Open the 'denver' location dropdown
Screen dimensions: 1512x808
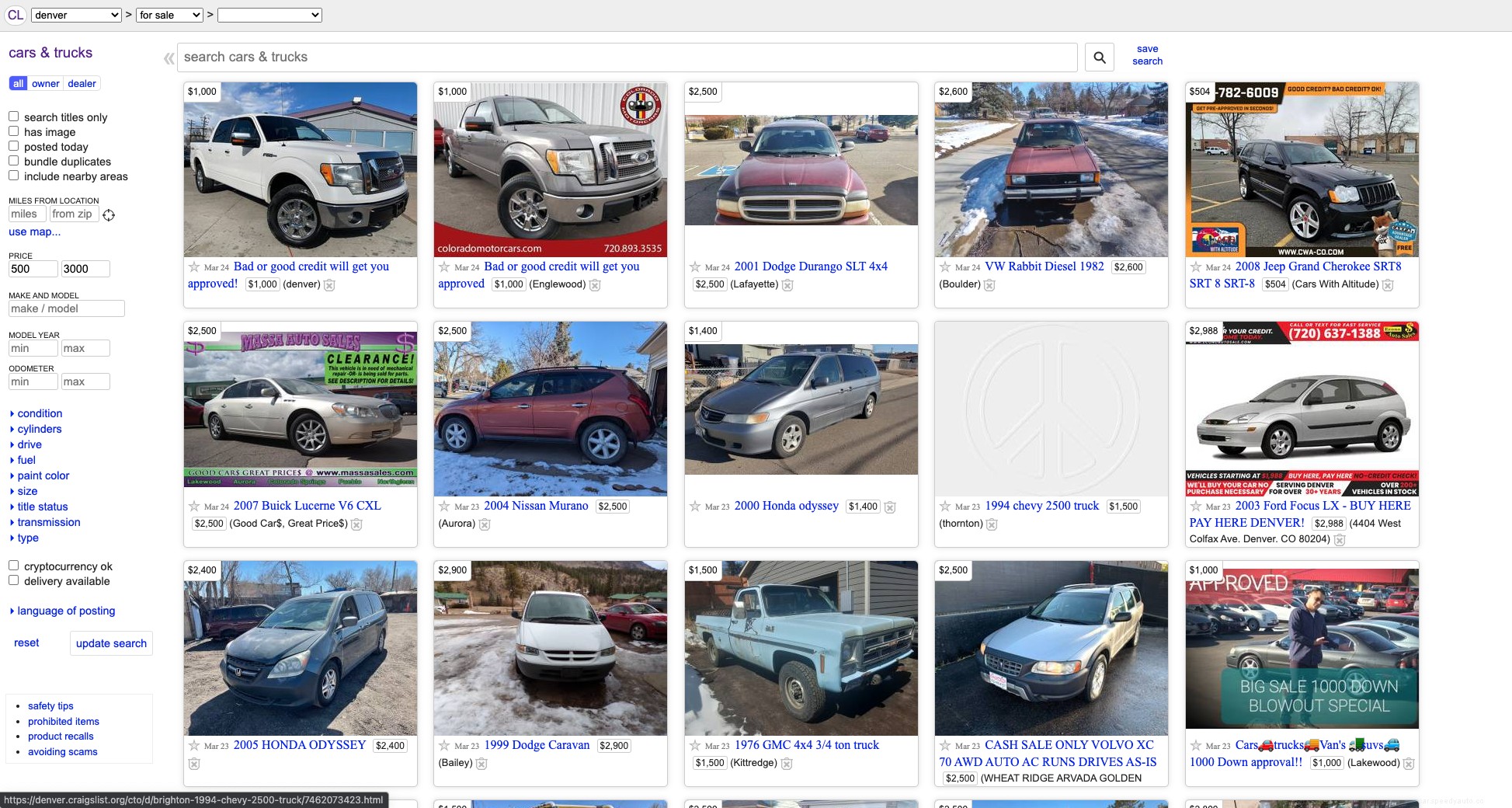click(x=75, y=15)
